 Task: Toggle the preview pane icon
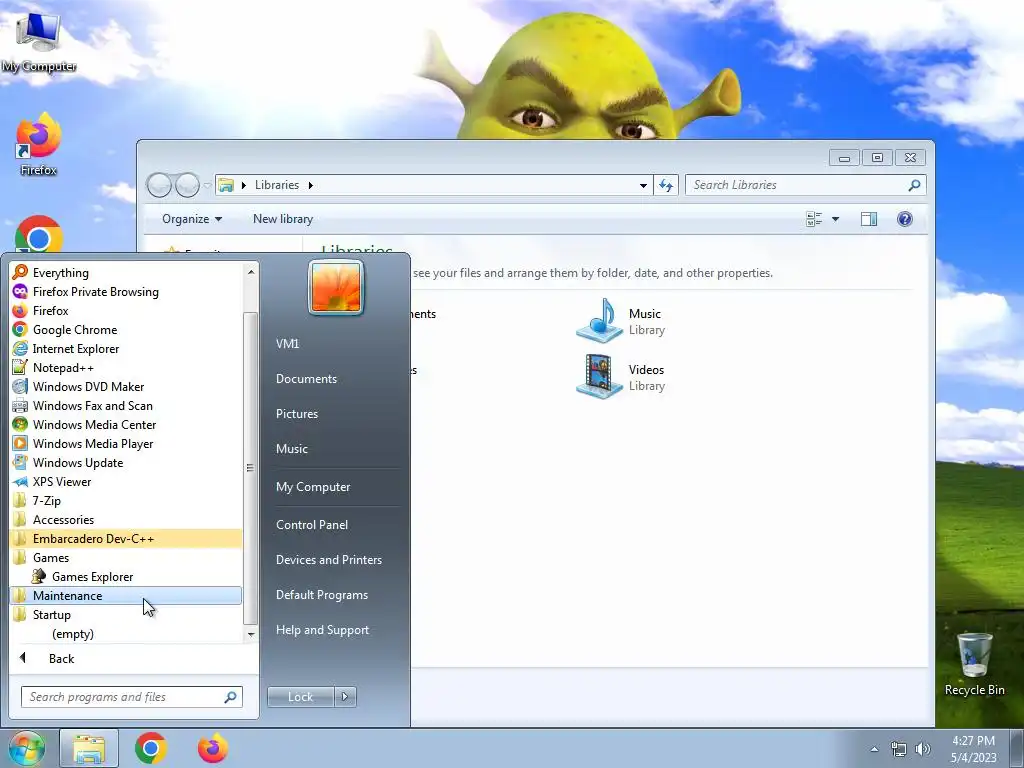pos(869,219)
